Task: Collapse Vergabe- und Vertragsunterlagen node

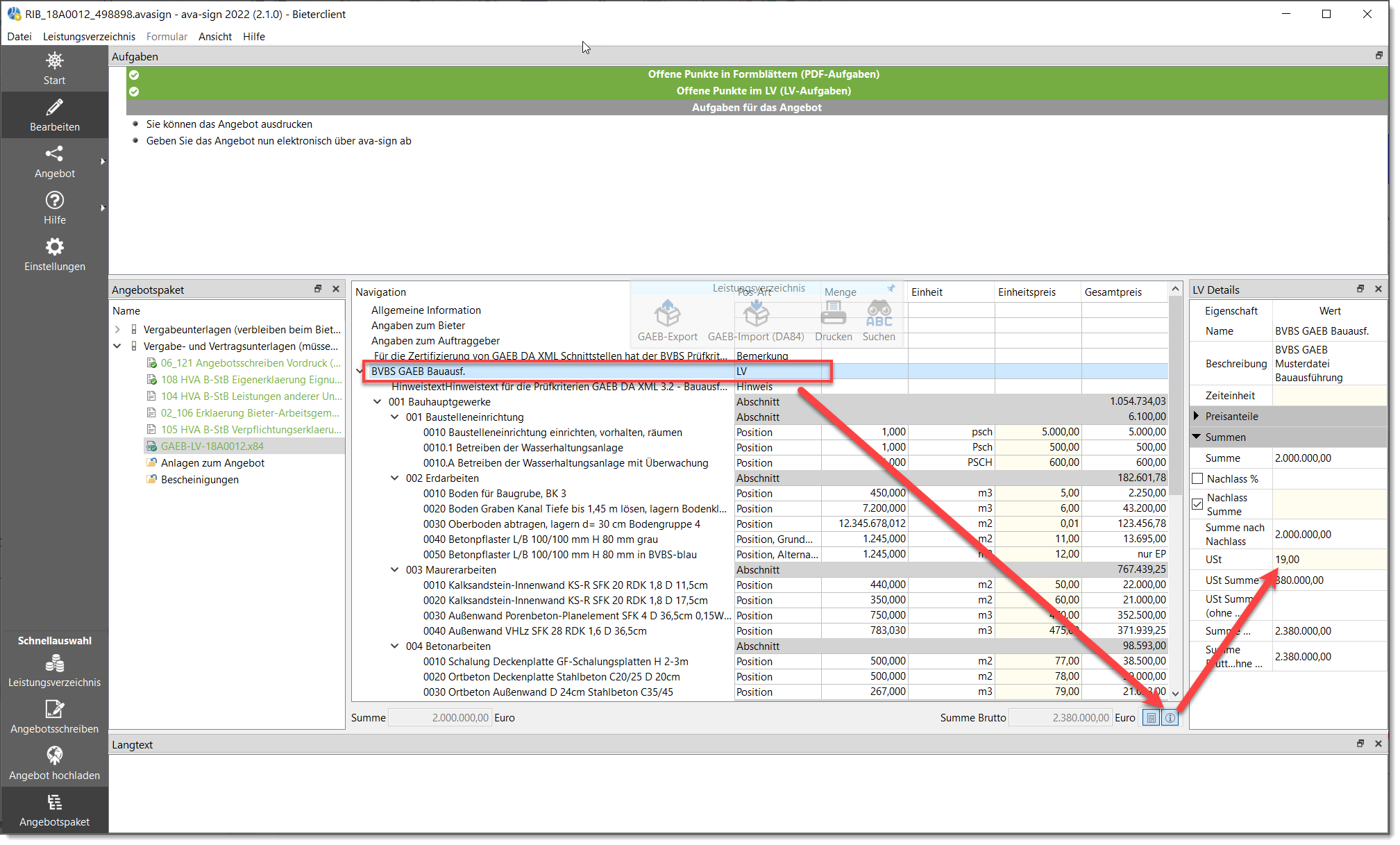Action: pos(117,346)
